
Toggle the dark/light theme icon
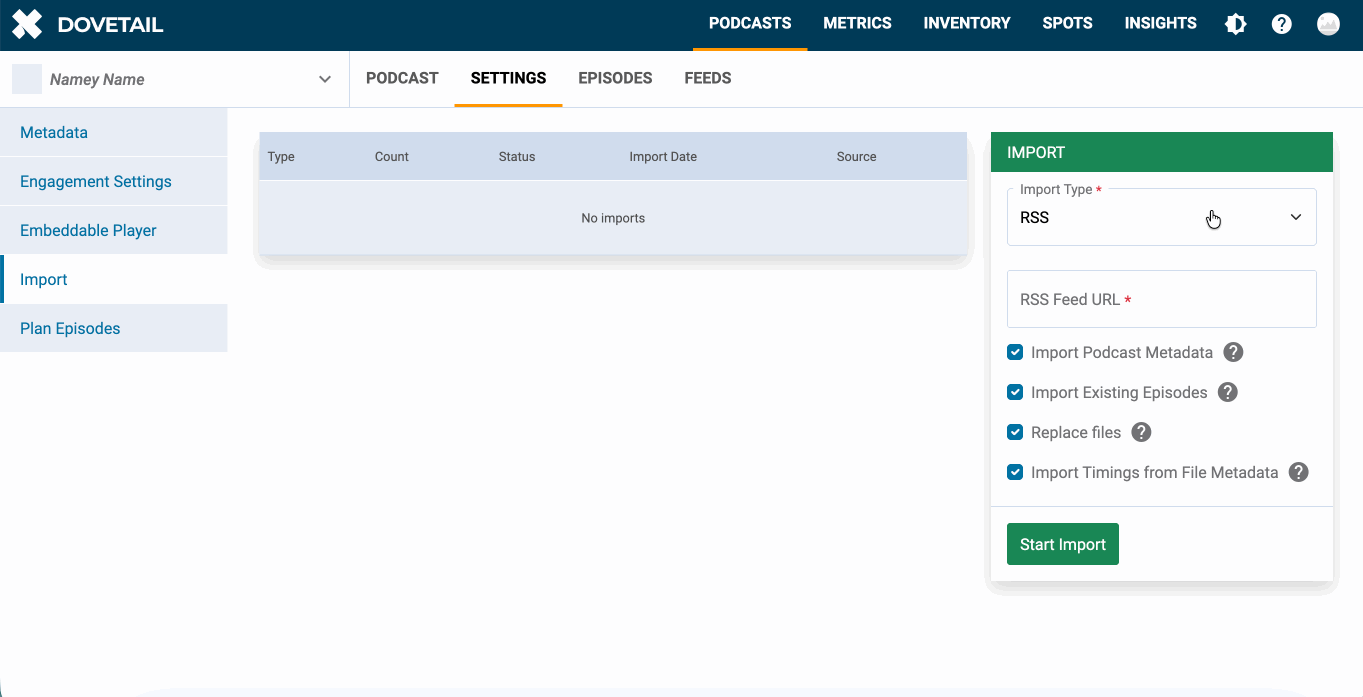[1236, 24]
